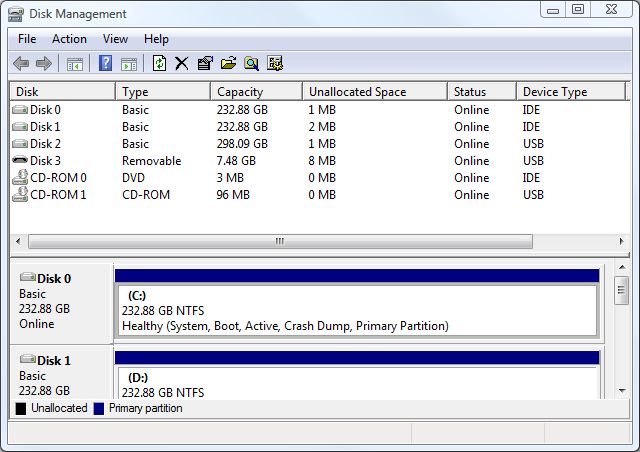640x452 pixels.
Task: Select the (C:) NTFS partition block
Action: click(x=356, y=310)
